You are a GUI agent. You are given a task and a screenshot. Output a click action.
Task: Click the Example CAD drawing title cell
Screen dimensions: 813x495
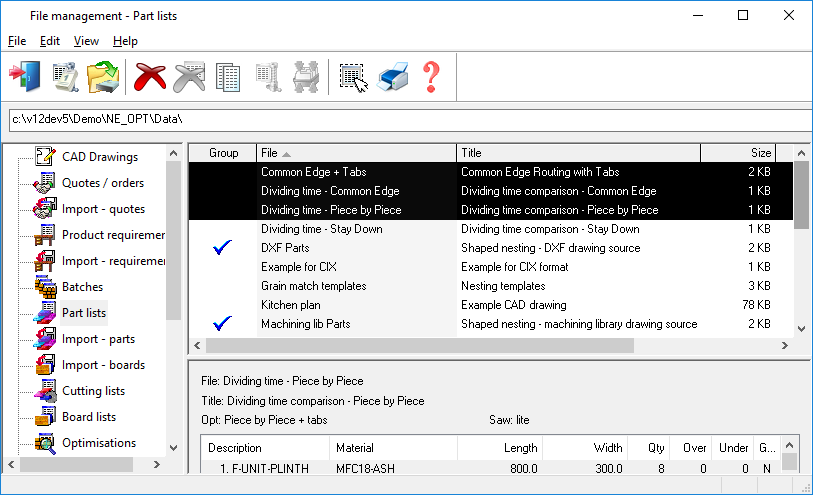(x=514, y=305)
